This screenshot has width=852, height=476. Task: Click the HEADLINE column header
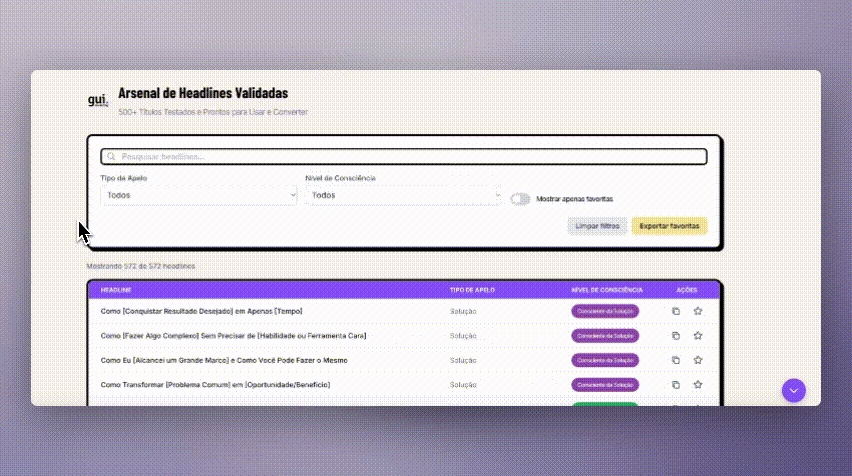pos(116,290)
